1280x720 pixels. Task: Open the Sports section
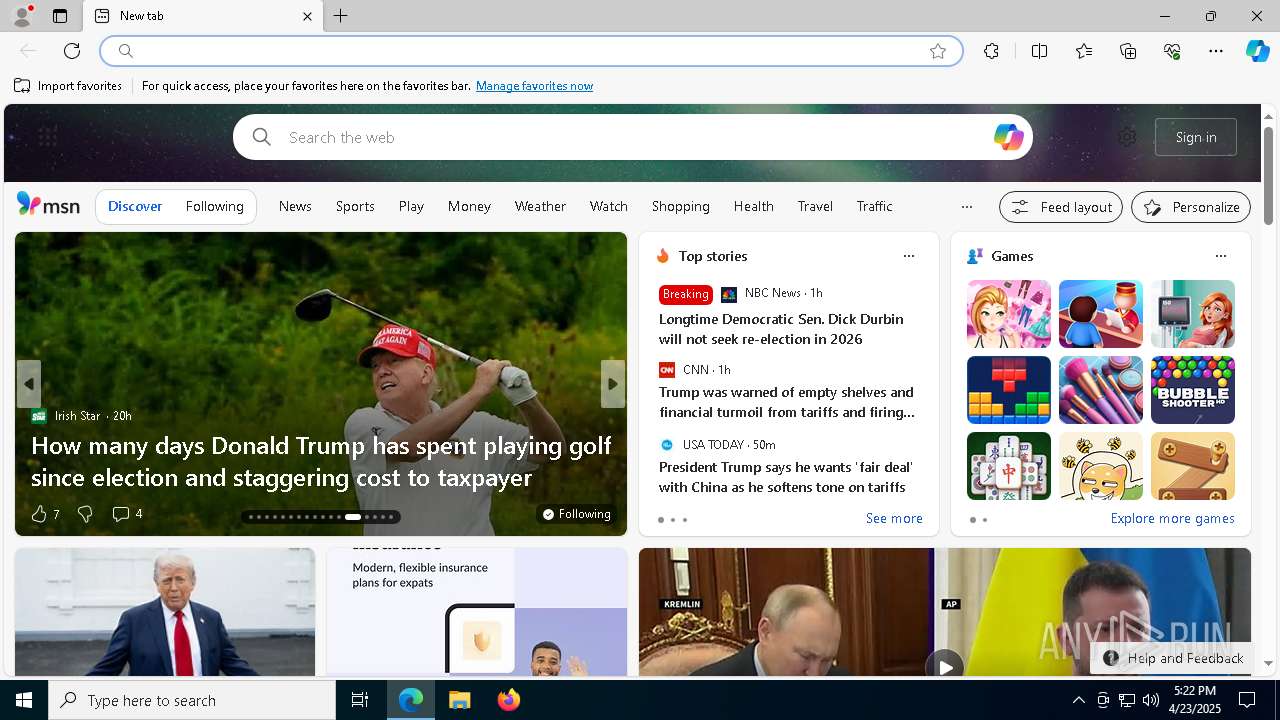click(355, 206)
